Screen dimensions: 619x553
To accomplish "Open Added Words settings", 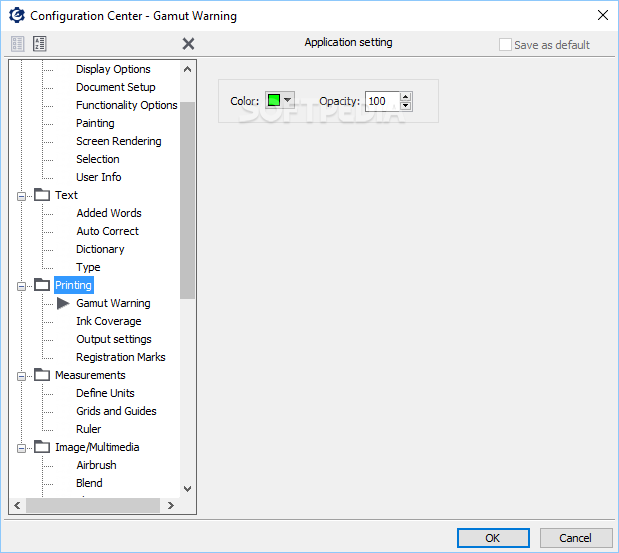I will point(109,213).
